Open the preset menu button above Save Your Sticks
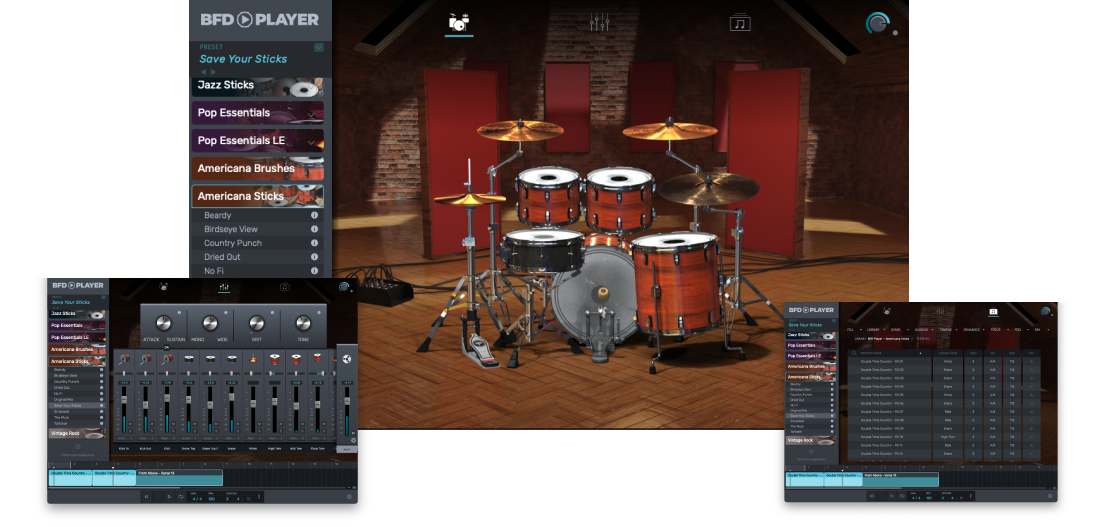1100x527 pixels. click(319, 47)
